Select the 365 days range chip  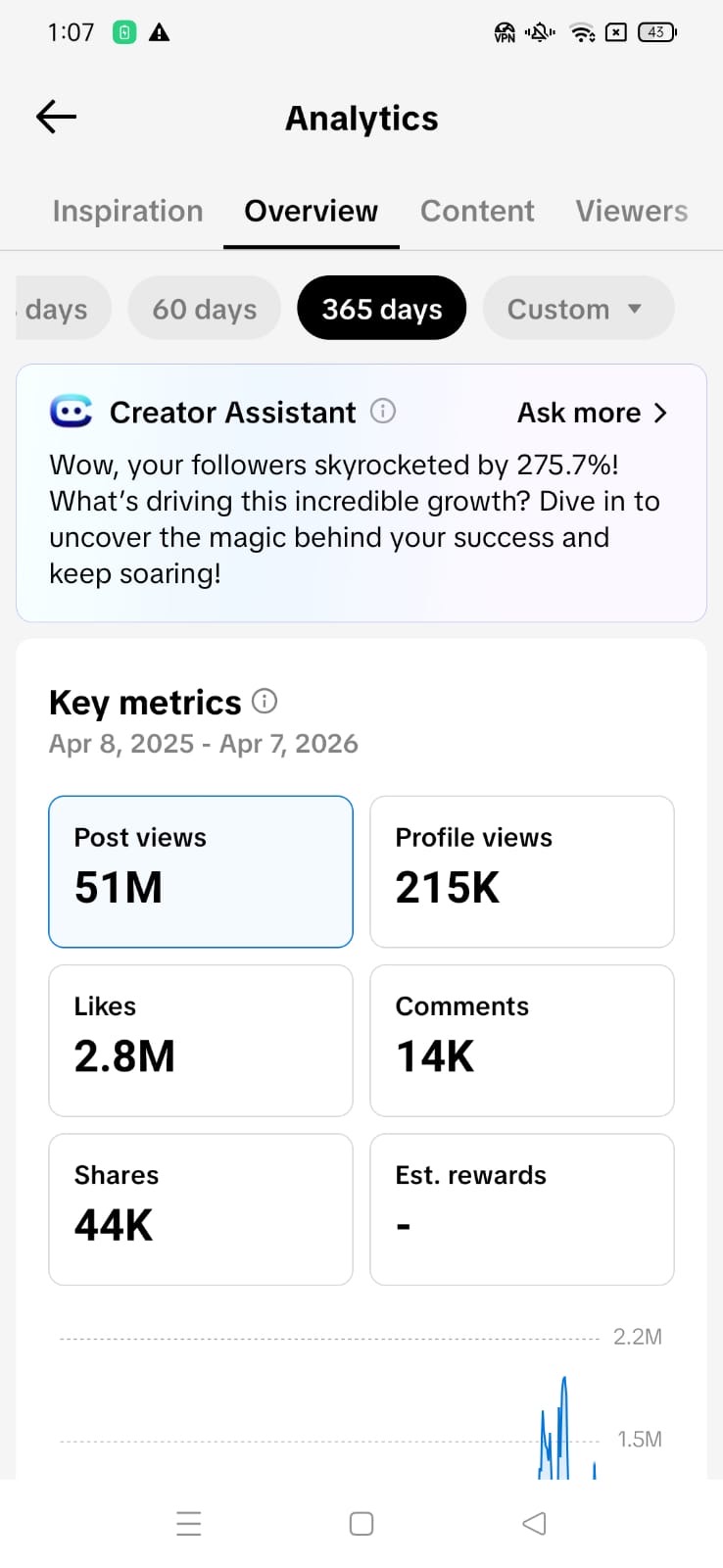pos(381,309)
